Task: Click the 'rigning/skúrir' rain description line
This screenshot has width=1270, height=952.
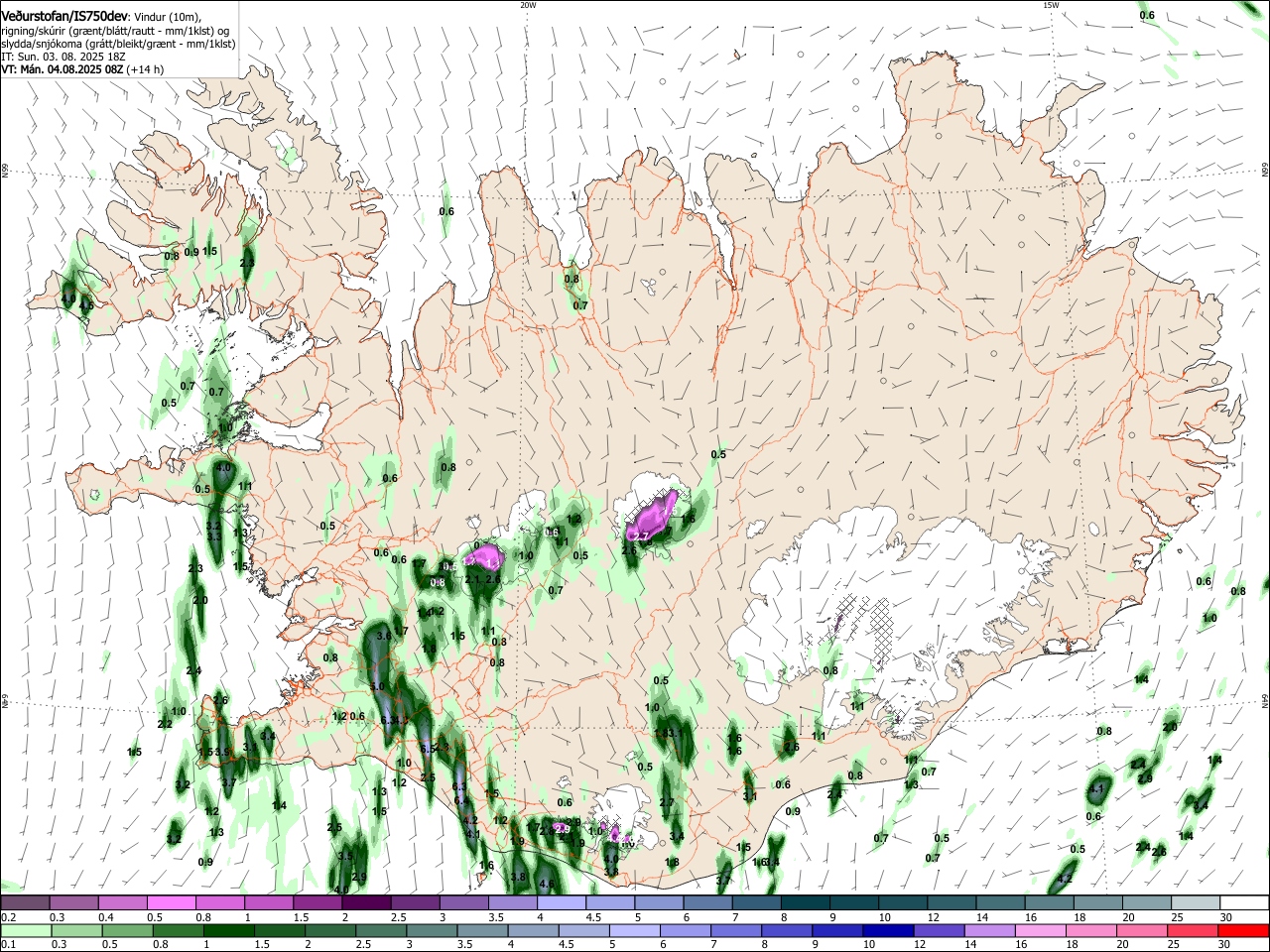Action: pyautogui.click(x=117, y=30)
